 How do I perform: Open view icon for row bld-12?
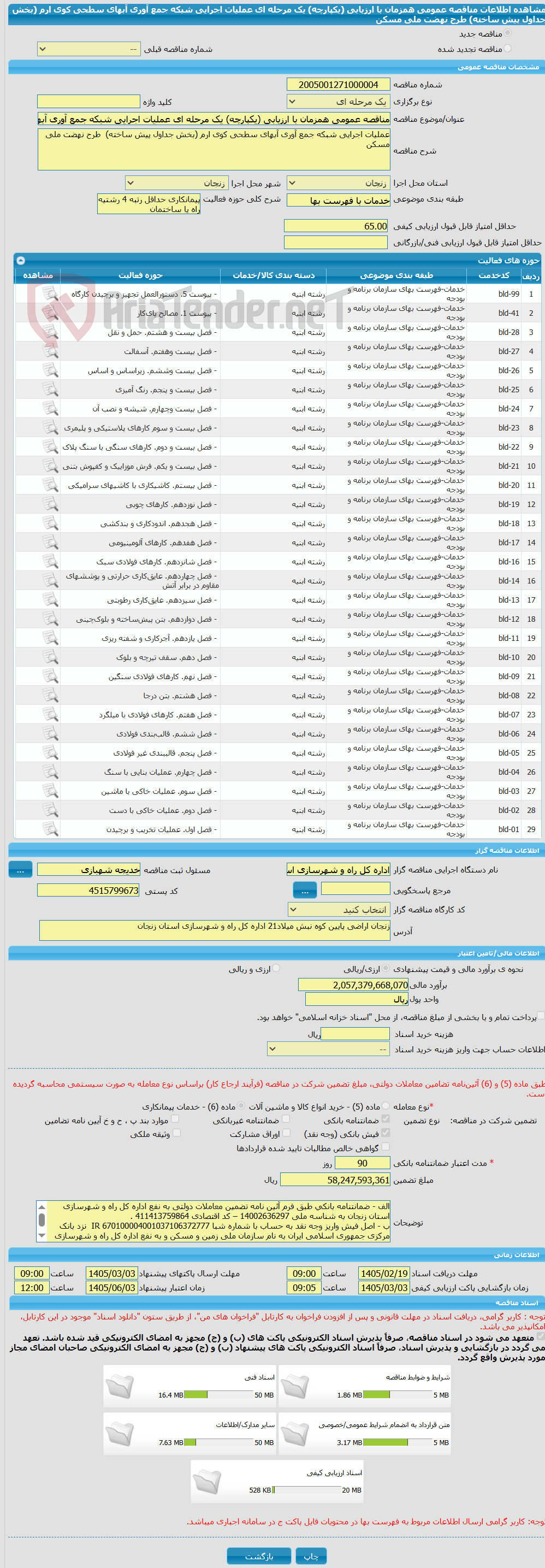pyautogui.click(x=50, y=619)
